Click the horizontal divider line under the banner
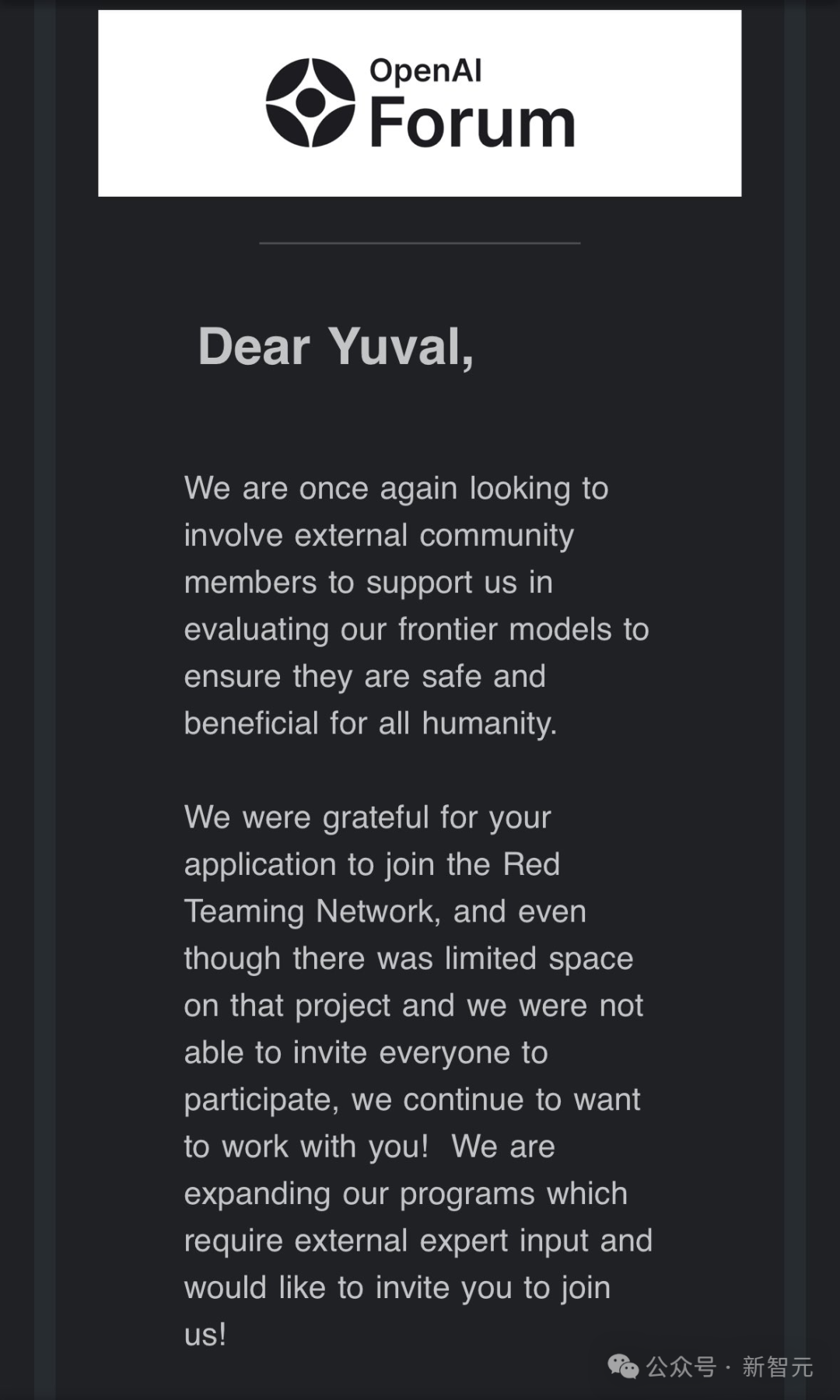840x1400 pixels. 420,243
